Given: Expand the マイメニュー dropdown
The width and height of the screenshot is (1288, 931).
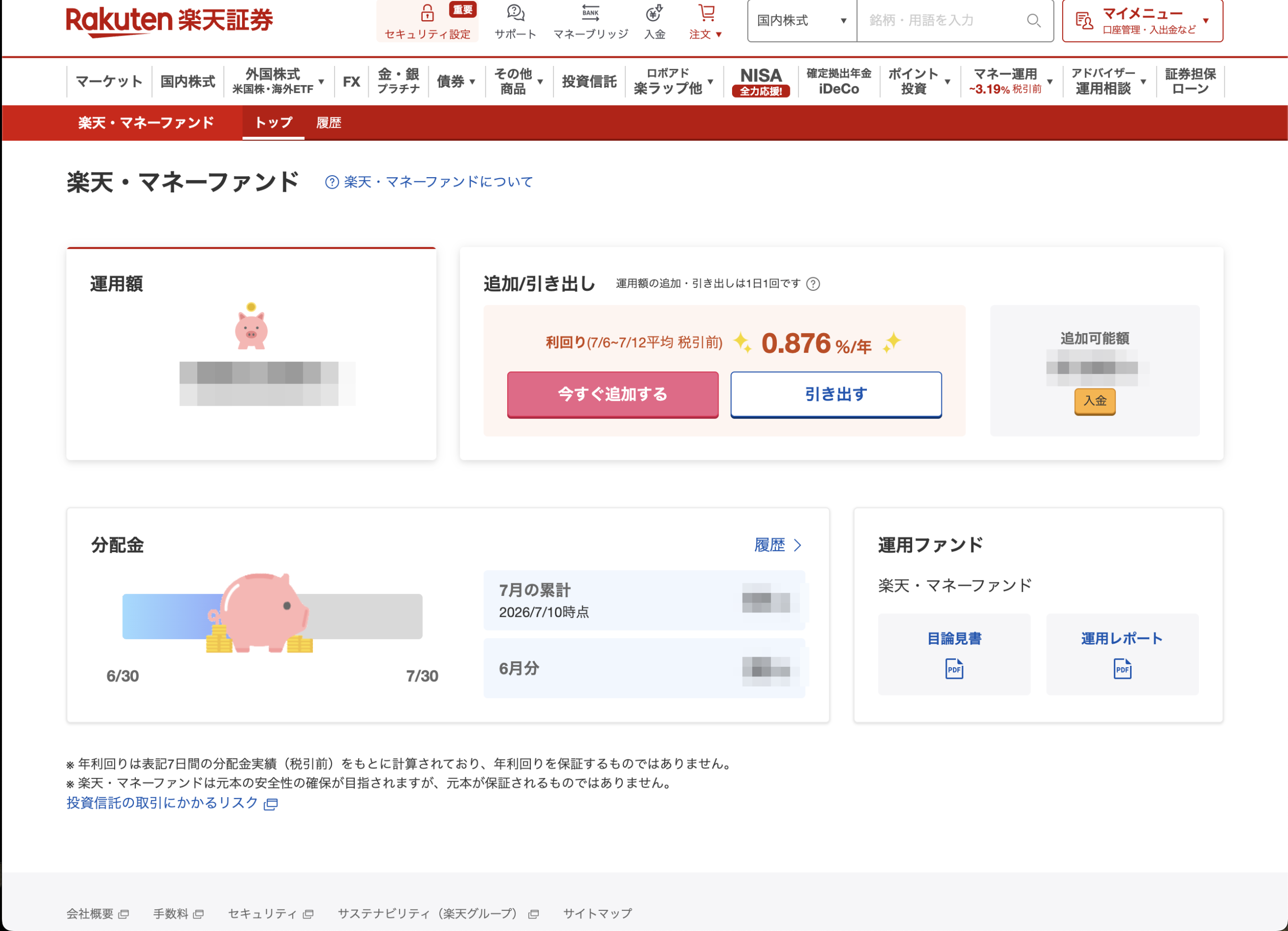Looking at the screenshot, I should coord(1205,21).
